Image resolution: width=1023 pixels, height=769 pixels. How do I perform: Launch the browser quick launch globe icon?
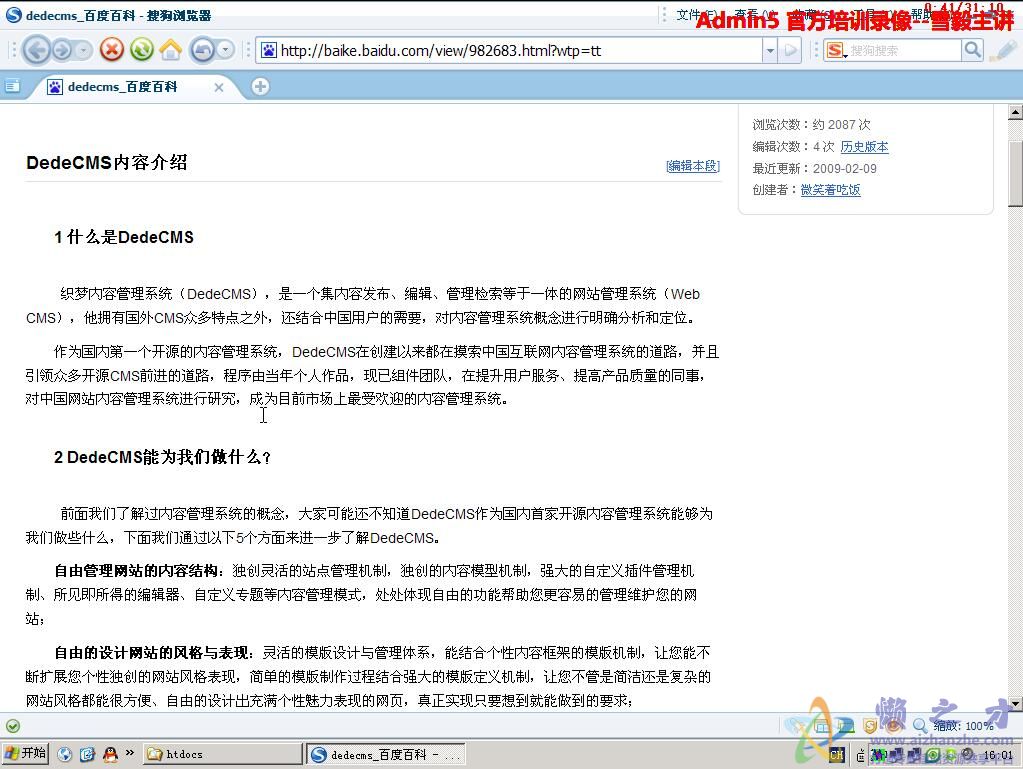point(65,754)
